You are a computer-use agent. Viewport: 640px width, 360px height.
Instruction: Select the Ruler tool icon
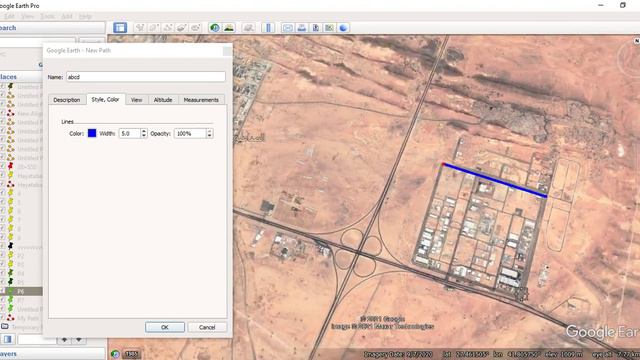[268, 28]
